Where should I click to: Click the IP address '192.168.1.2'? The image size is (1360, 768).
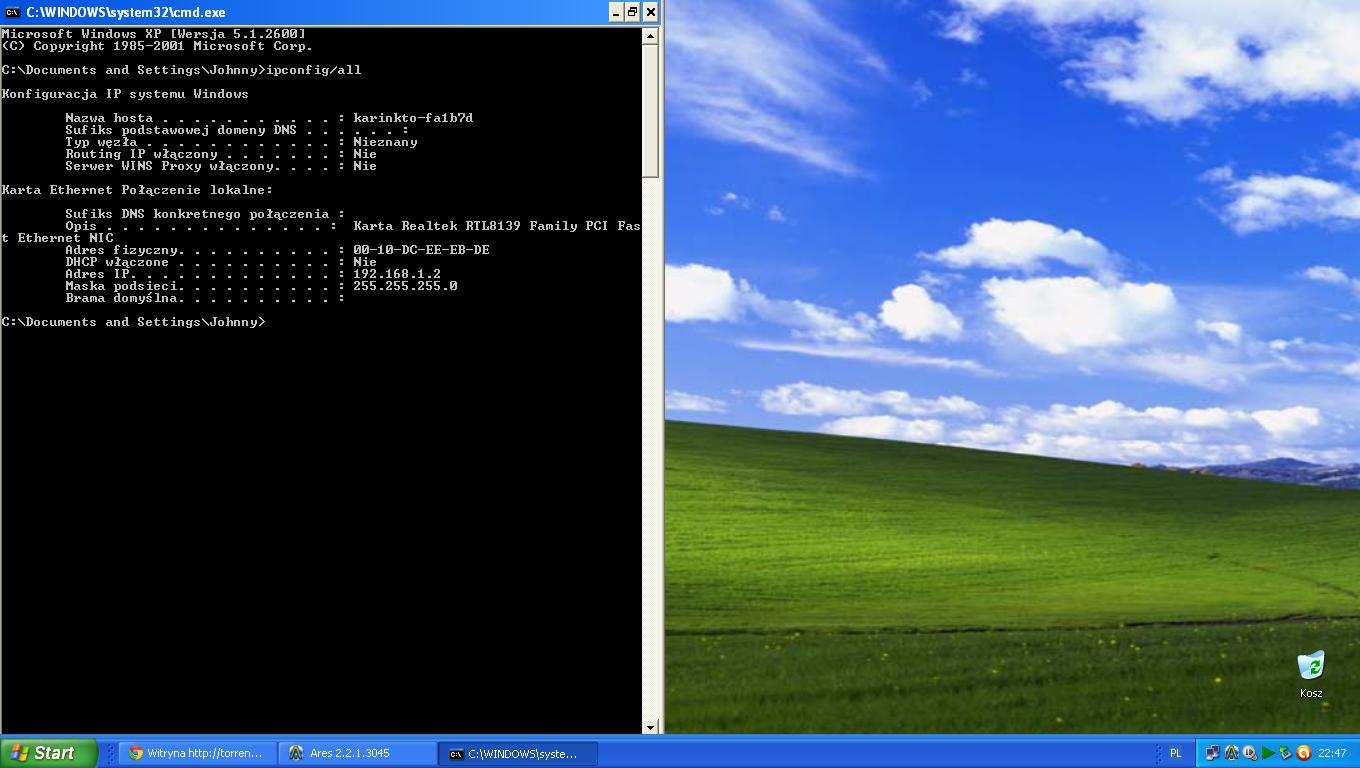coord(397,274)
